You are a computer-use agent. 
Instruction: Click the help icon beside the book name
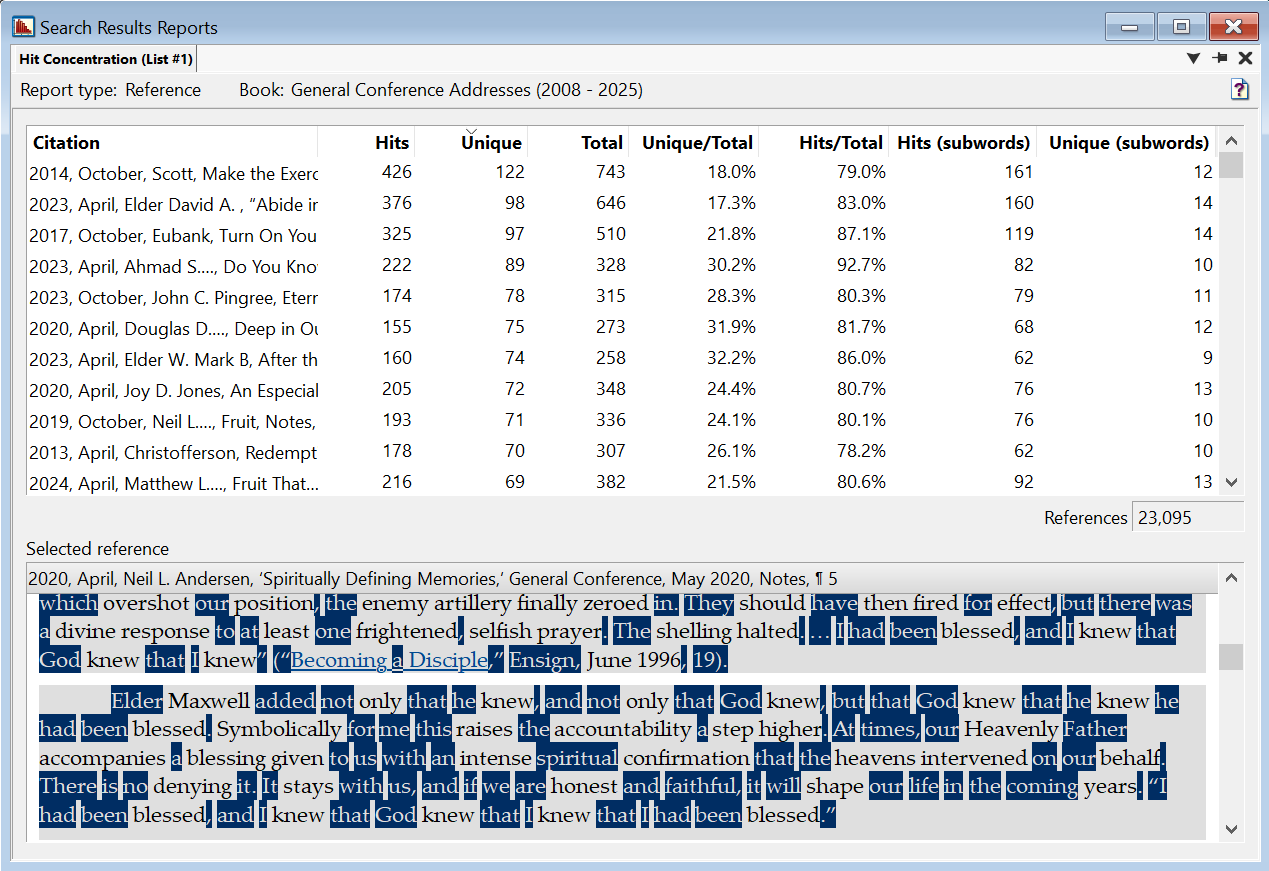point(1240,90)
